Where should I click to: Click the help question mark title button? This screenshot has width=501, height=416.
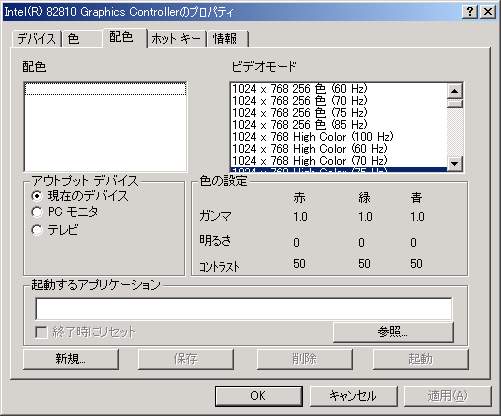(x=470, y=12)
